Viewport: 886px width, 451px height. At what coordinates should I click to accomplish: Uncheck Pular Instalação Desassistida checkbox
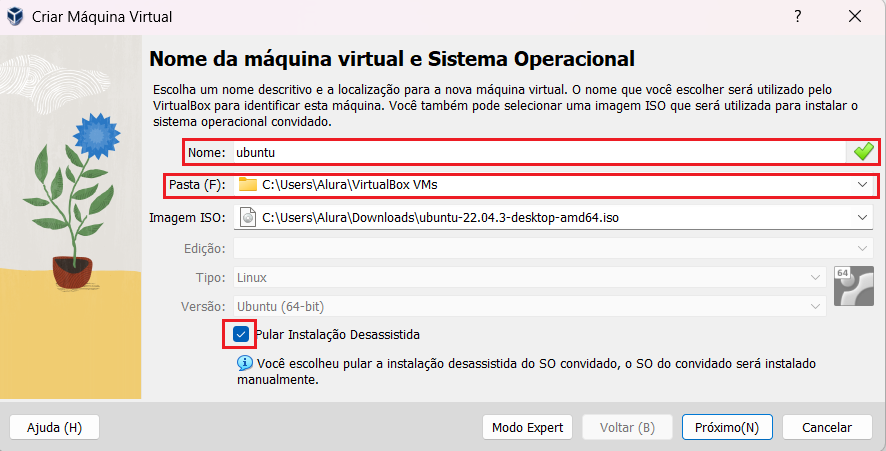tap(240, 334)
